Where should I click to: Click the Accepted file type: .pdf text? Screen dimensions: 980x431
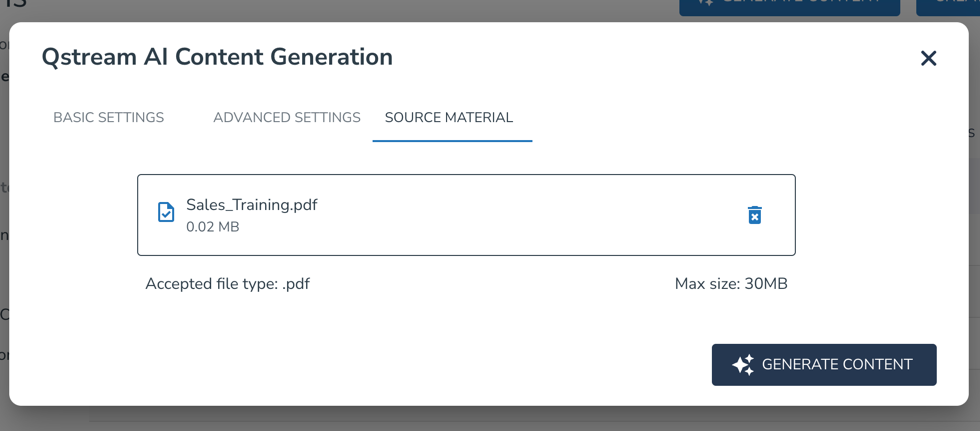tap(228, 284)
